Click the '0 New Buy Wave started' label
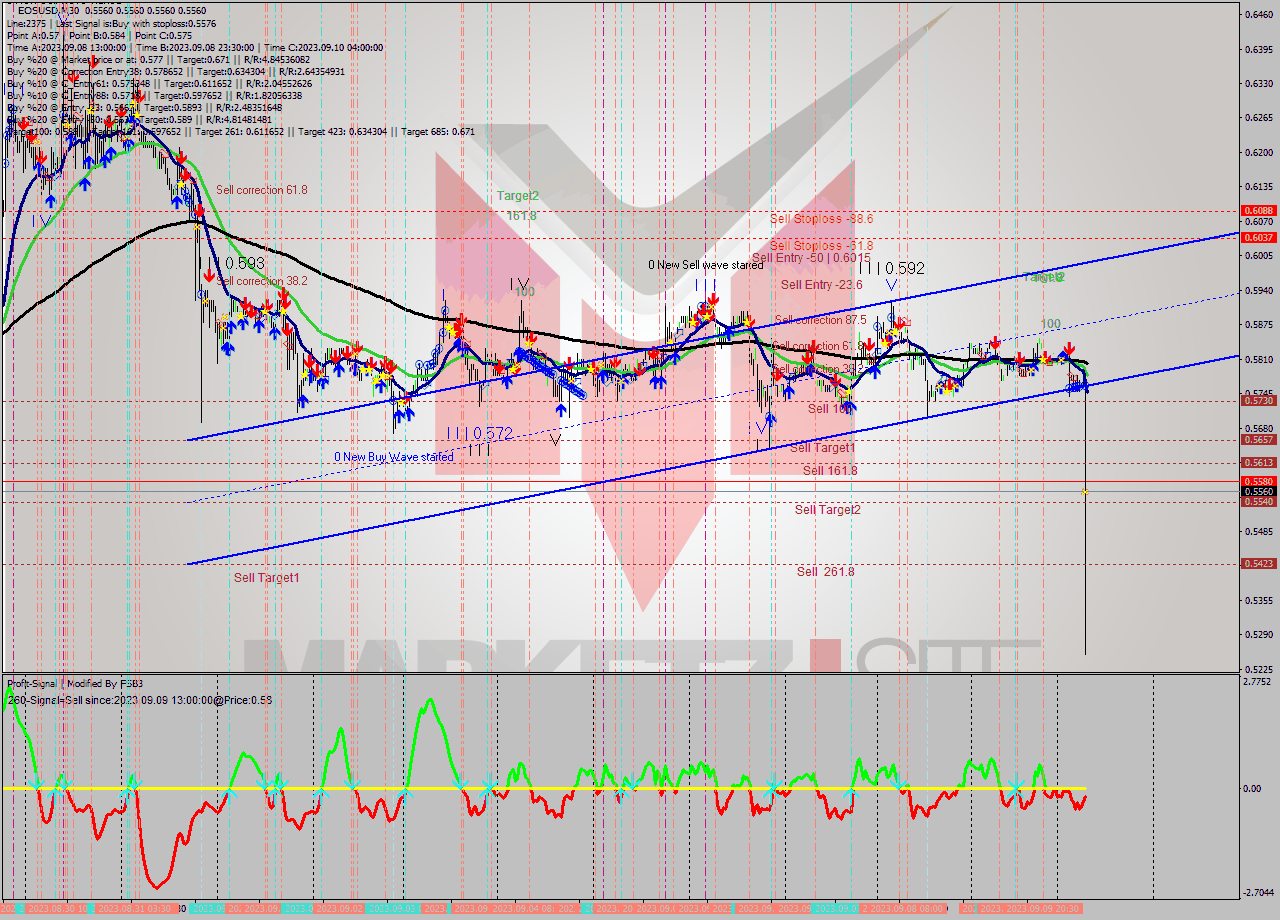1280x920 pixels. (x=393, y=456)
